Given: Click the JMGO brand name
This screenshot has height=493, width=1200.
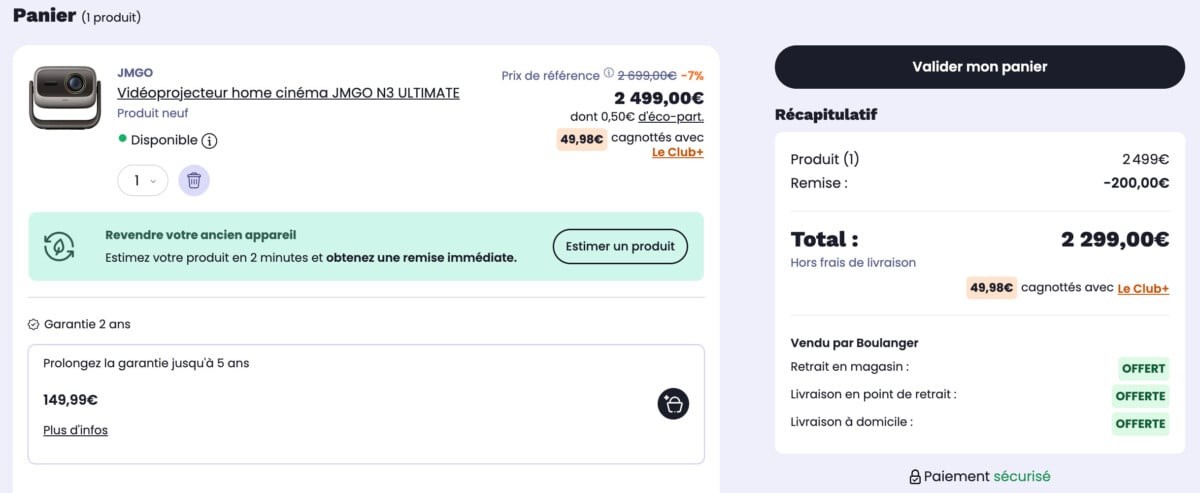Looking at the screenshot, I should [x=134, y=72].
